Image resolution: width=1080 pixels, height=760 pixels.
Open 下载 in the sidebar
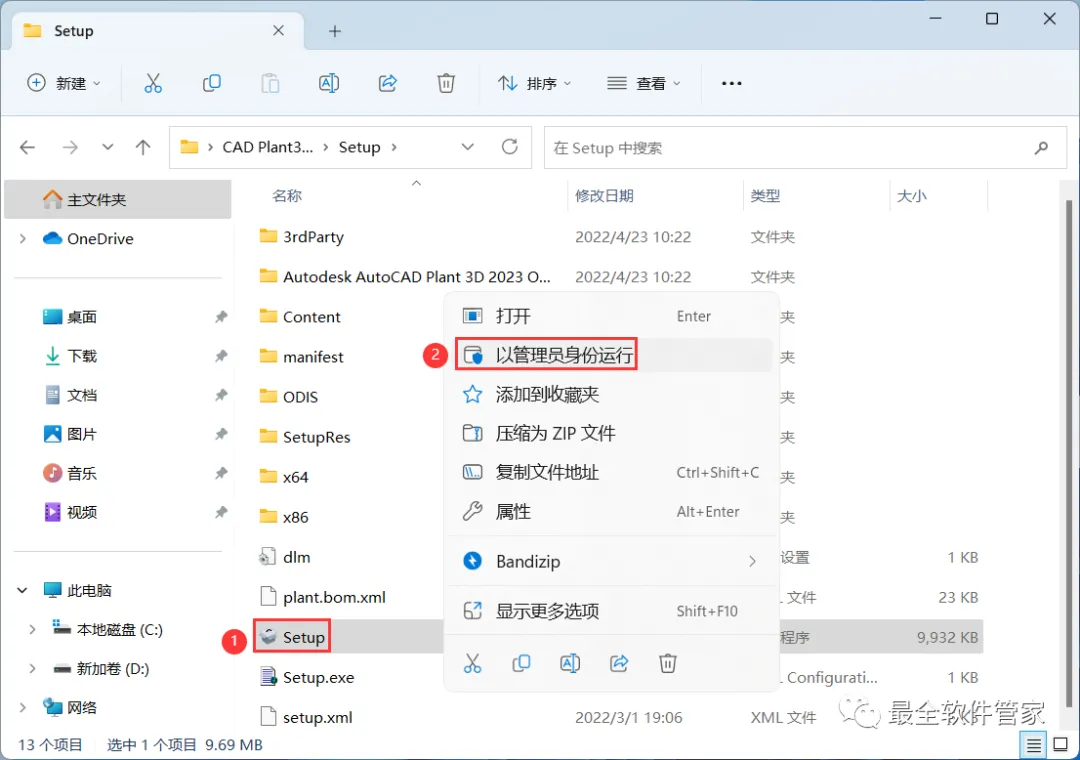pyautogui.click(x=81, y=356)
